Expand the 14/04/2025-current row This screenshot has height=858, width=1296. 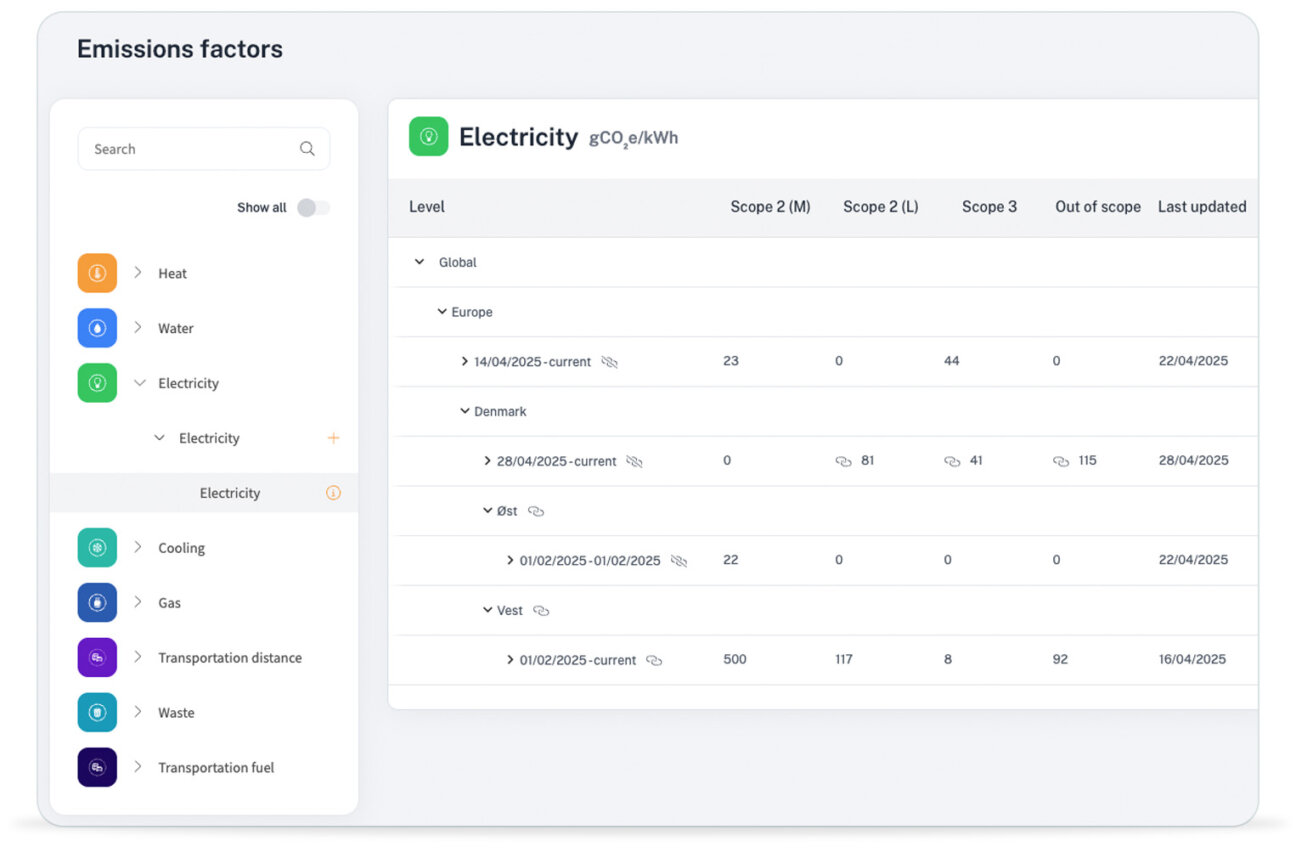click(x=465, y=361)
